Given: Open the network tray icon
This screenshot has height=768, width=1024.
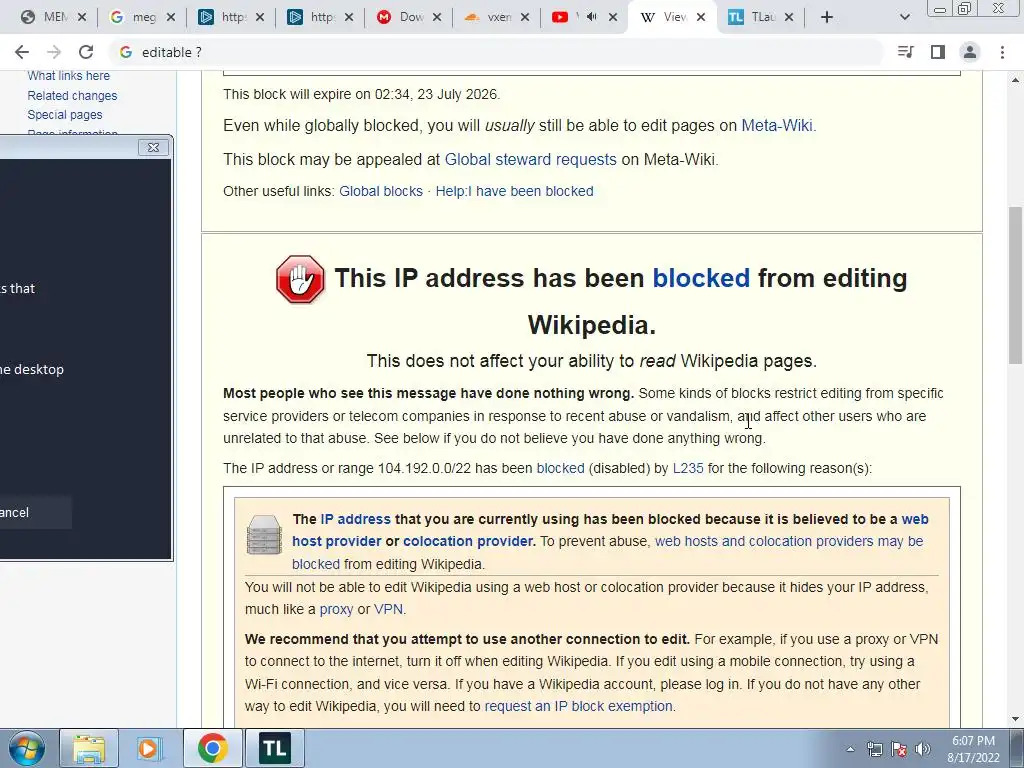Looking at the screenshot, I should [874, 749].
